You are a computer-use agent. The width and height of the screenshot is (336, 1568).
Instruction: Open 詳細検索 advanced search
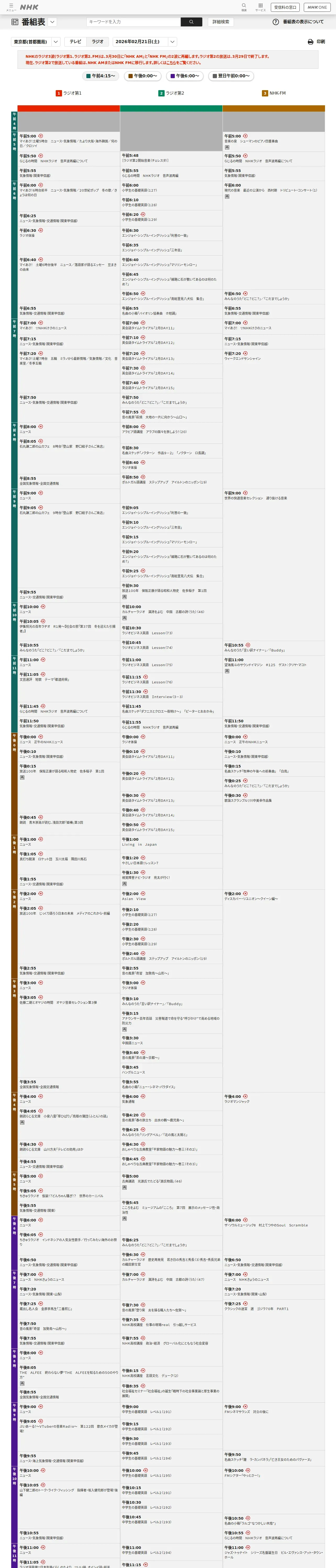[221, 22]
